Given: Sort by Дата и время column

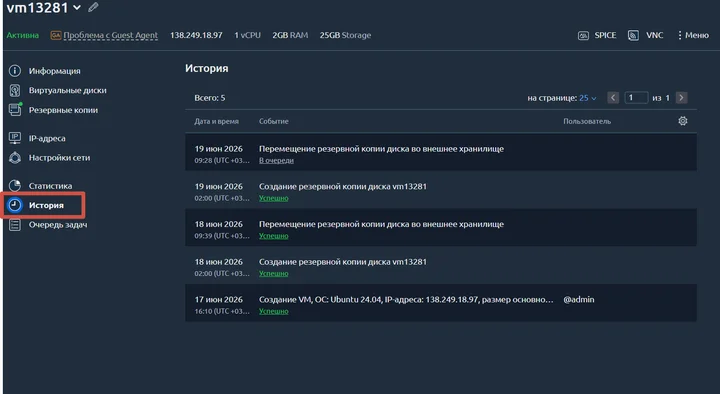Looking at the screenshot, I should click(x=216, y=122).
